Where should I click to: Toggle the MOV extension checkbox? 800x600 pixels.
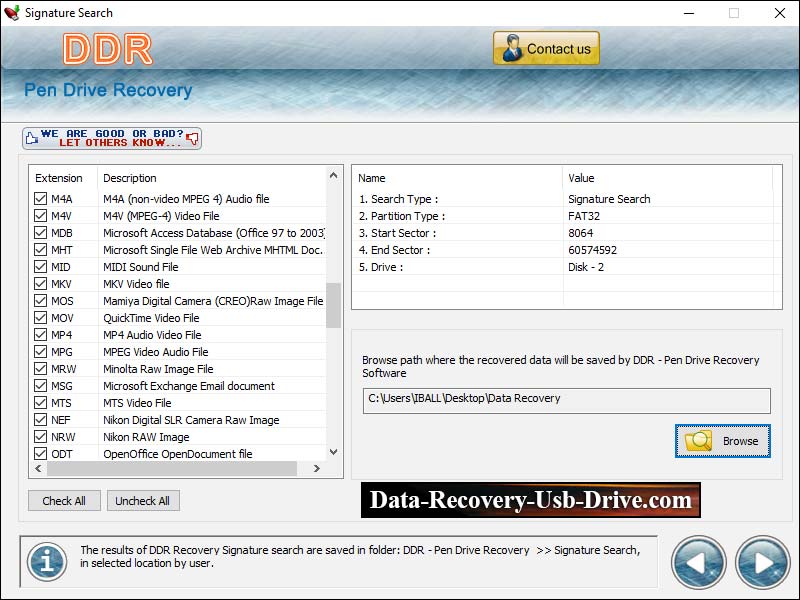click(x=40, y=317)
